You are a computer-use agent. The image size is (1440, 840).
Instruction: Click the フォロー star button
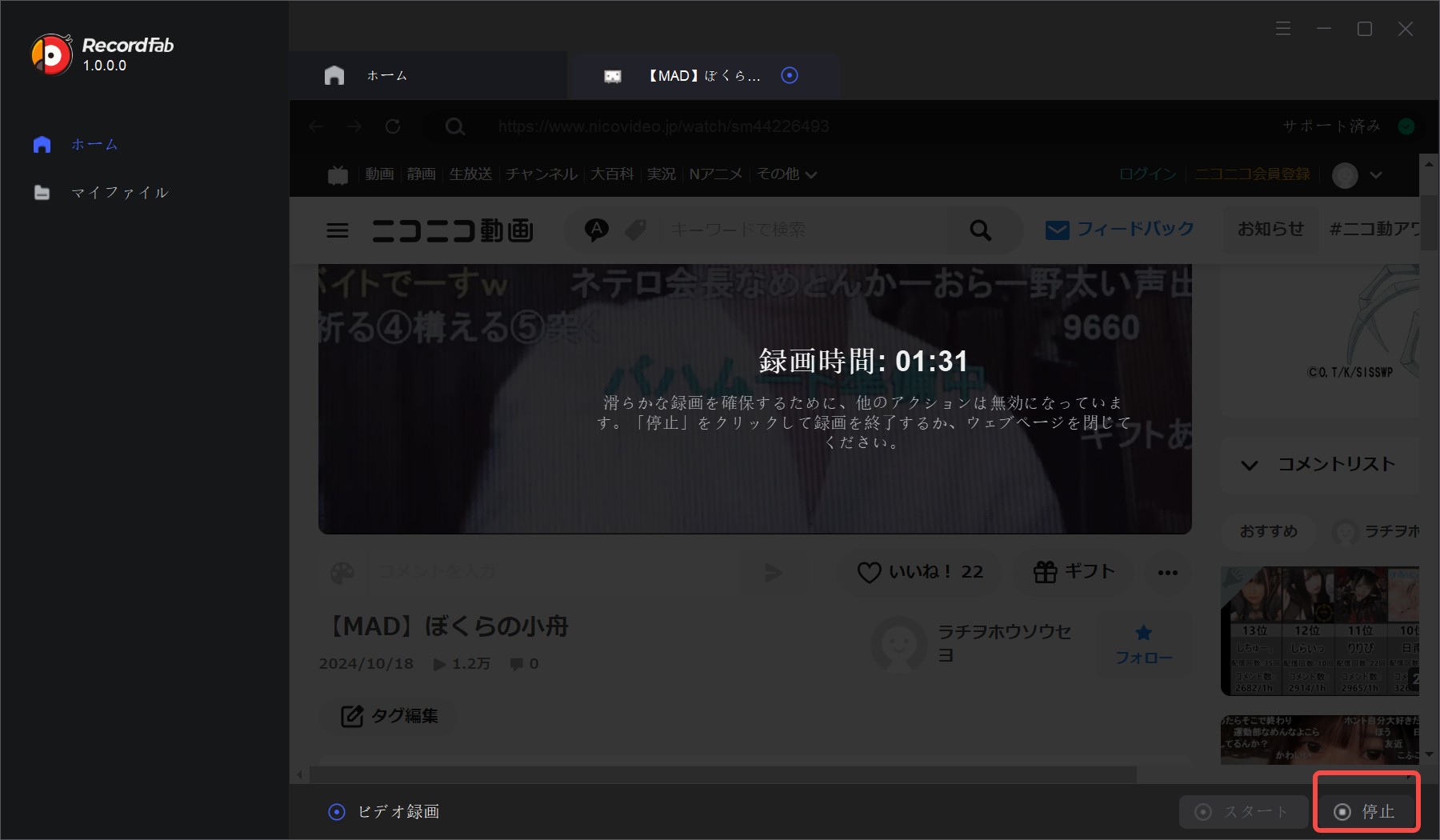click(x=1144, y=645)
